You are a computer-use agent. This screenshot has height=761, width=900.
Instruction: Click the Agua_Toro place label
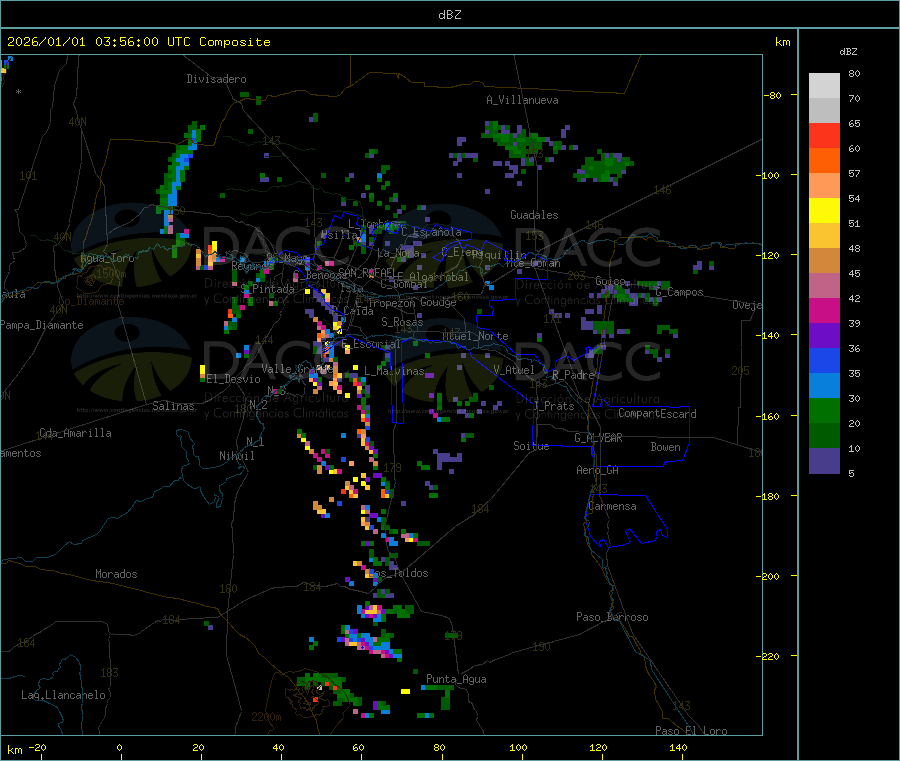pyautogui.click(x=107, y=258)
